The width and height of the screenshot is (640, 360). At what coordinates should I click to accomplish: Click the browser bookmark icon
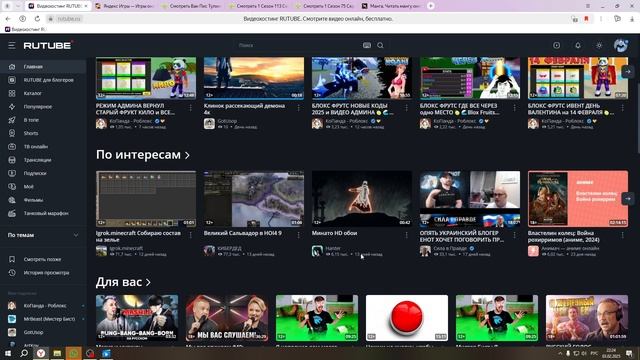tap(587, 19)
